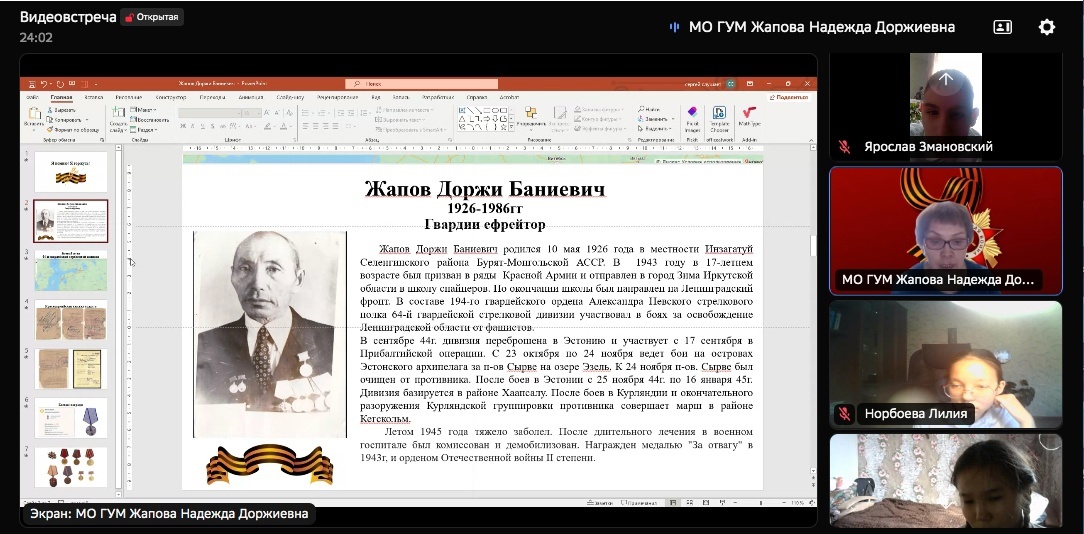1084x534 pixels.
Task: Click the Redo icon in PowerPoint
Action: coord(60,84)
